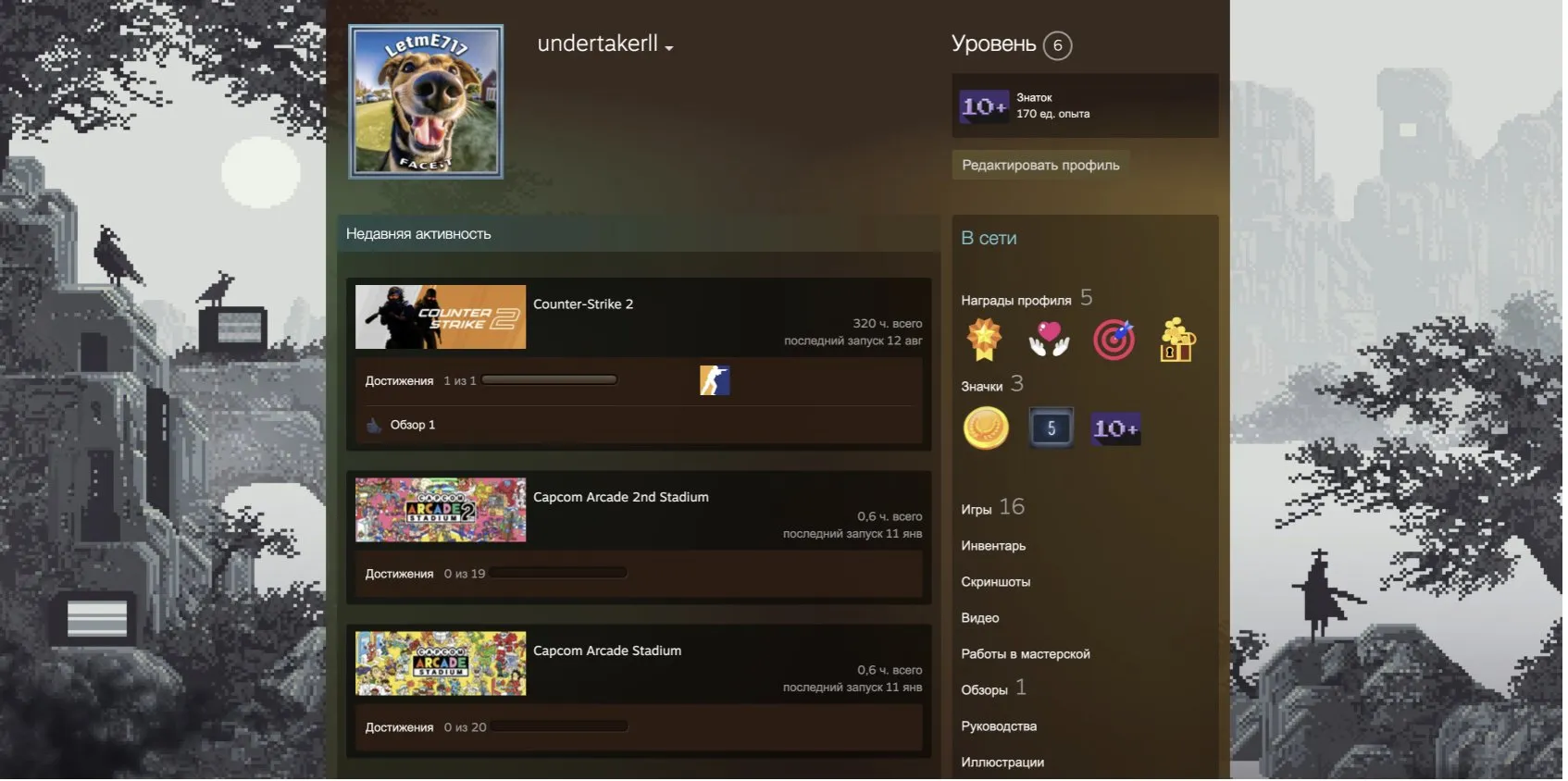The image size is (1568, 781).
Task: Click the 320 ч. всего playtime text
Action: coord(887,324)
